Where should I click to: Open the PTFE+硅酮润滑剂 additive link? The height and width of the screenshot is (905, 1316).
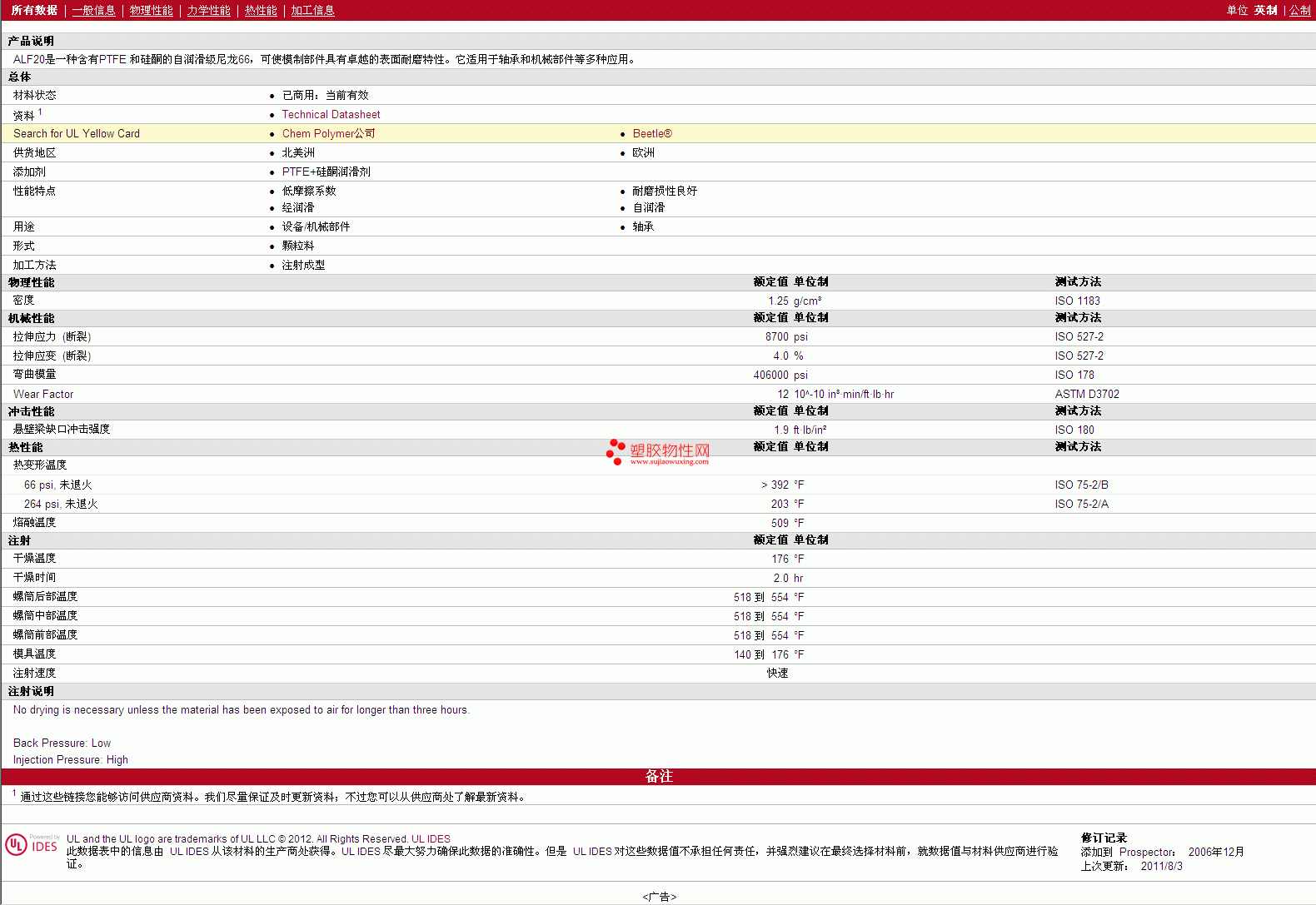326,172
